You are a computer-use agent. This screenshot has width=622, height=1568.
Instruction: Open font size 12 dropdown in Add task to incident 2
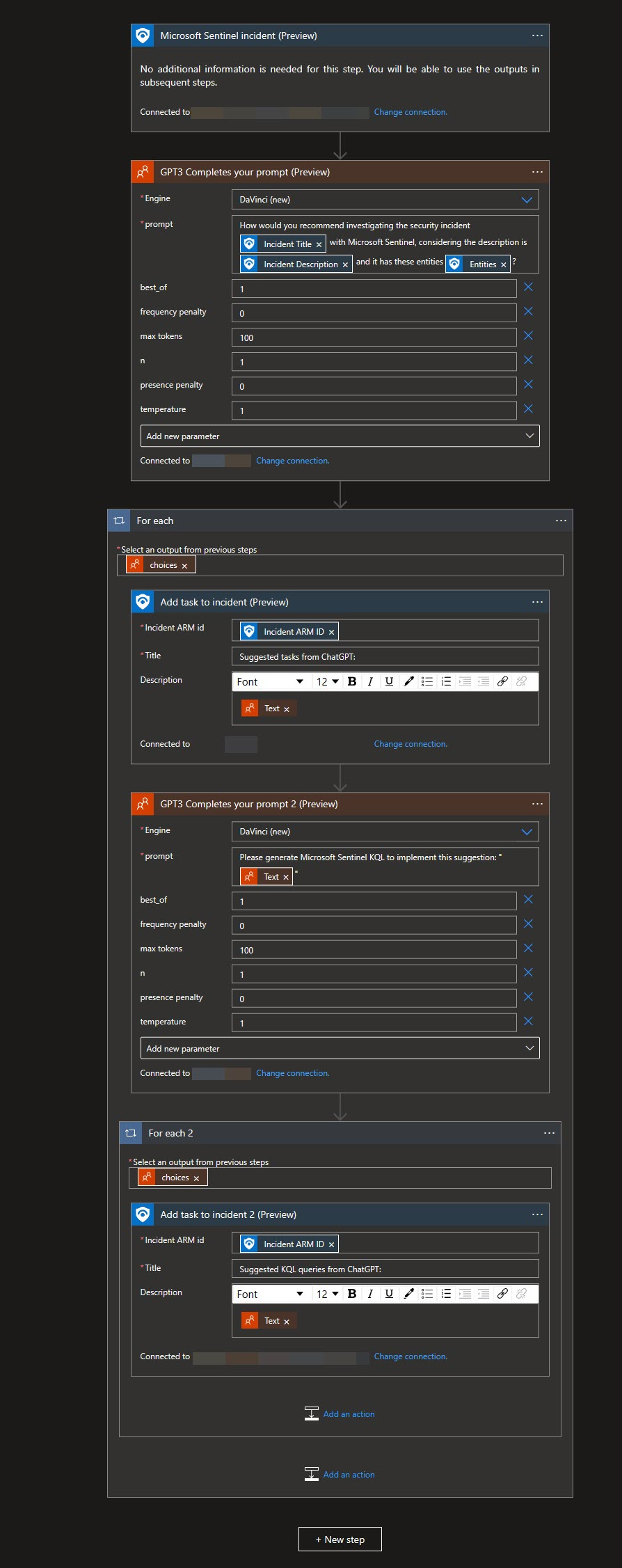tap(328, 1294)
